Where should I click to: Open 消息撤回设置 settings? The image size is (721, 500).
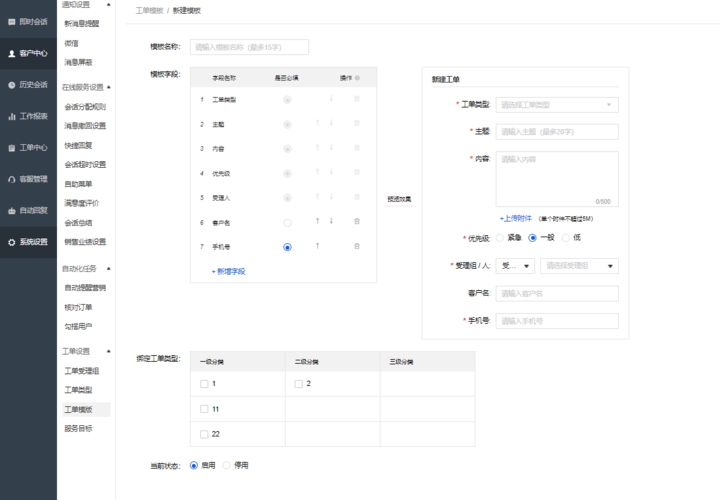pyautogui.click(x=85, y=126)
